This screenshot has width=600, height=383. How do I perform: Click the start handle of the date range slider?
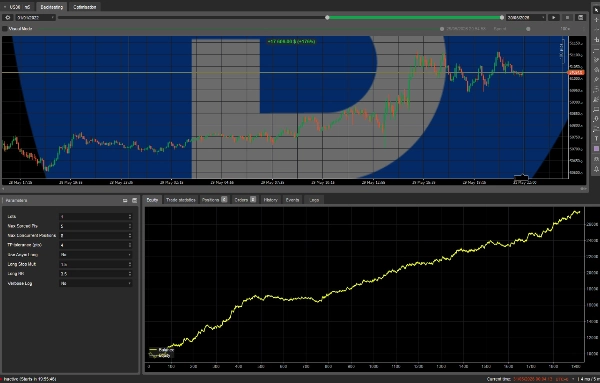(x=327, y=18)
